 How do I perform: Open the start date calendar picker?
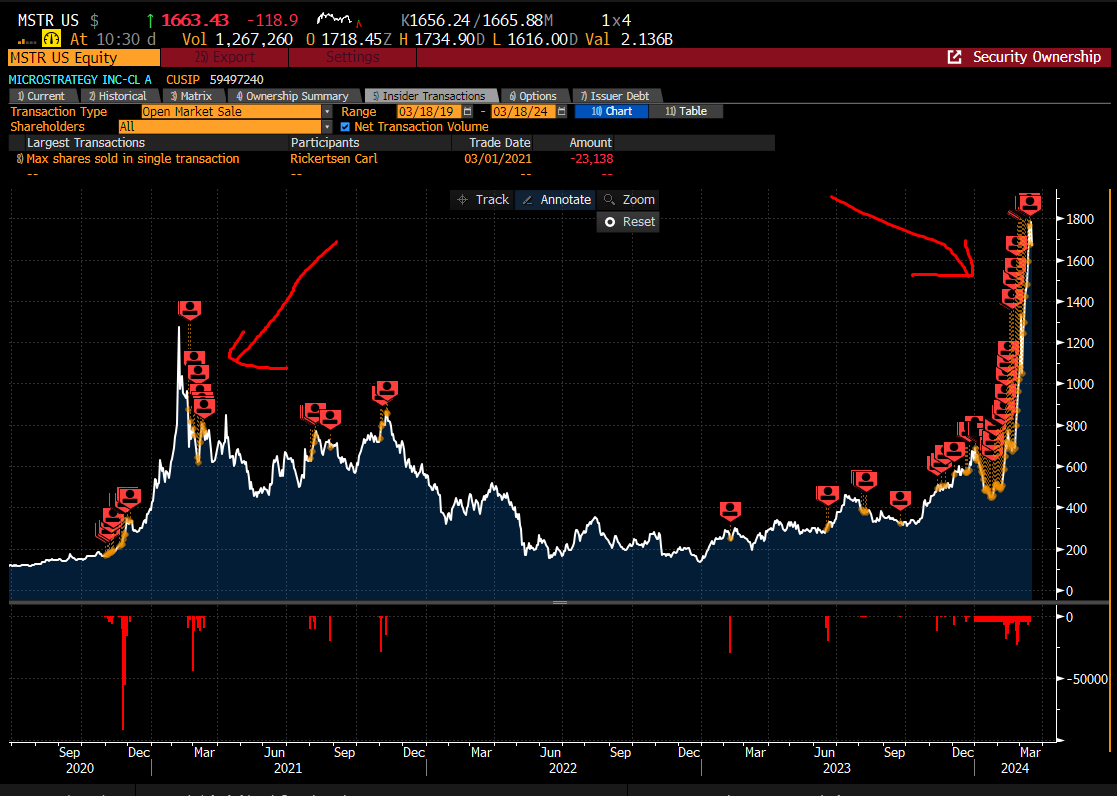[467, 111]
